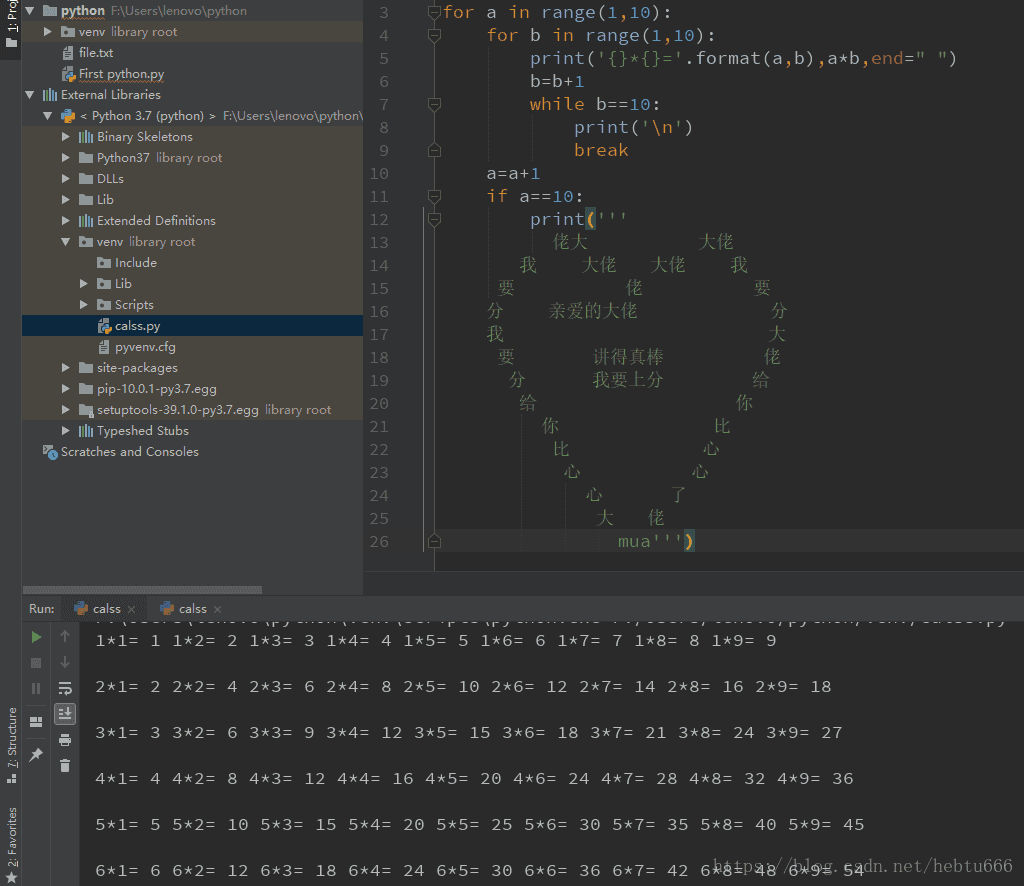The image size is (1024, 886).
Task: Click the restore layout icon in Run panel
Action: (x=36, y=721)
